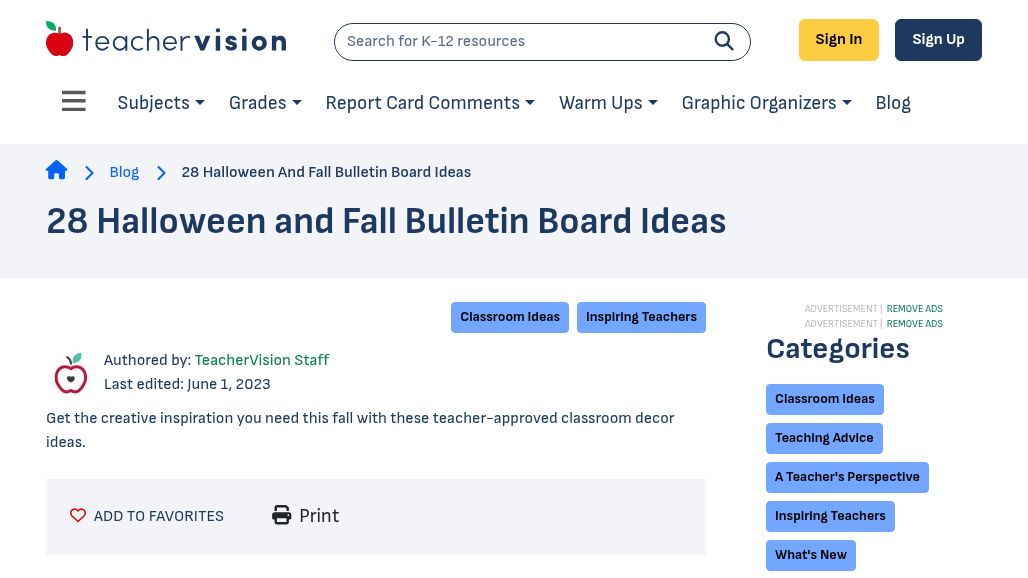Click the first Remove Ads link

915,309
